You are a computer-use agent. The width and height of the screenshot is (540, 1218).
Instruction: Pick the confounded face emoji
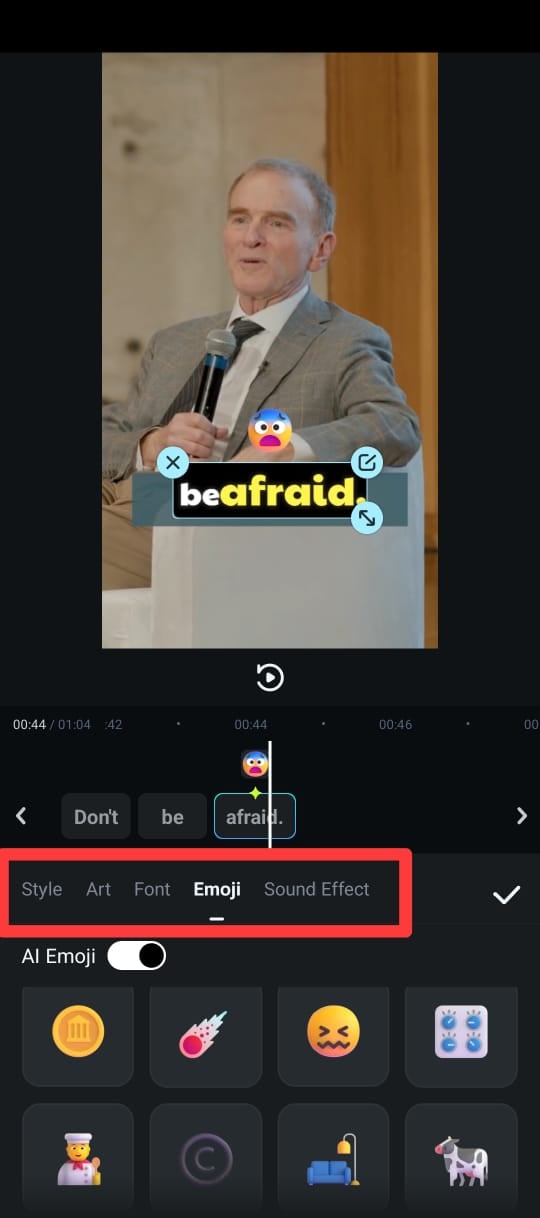click(x=333, y=1034)
